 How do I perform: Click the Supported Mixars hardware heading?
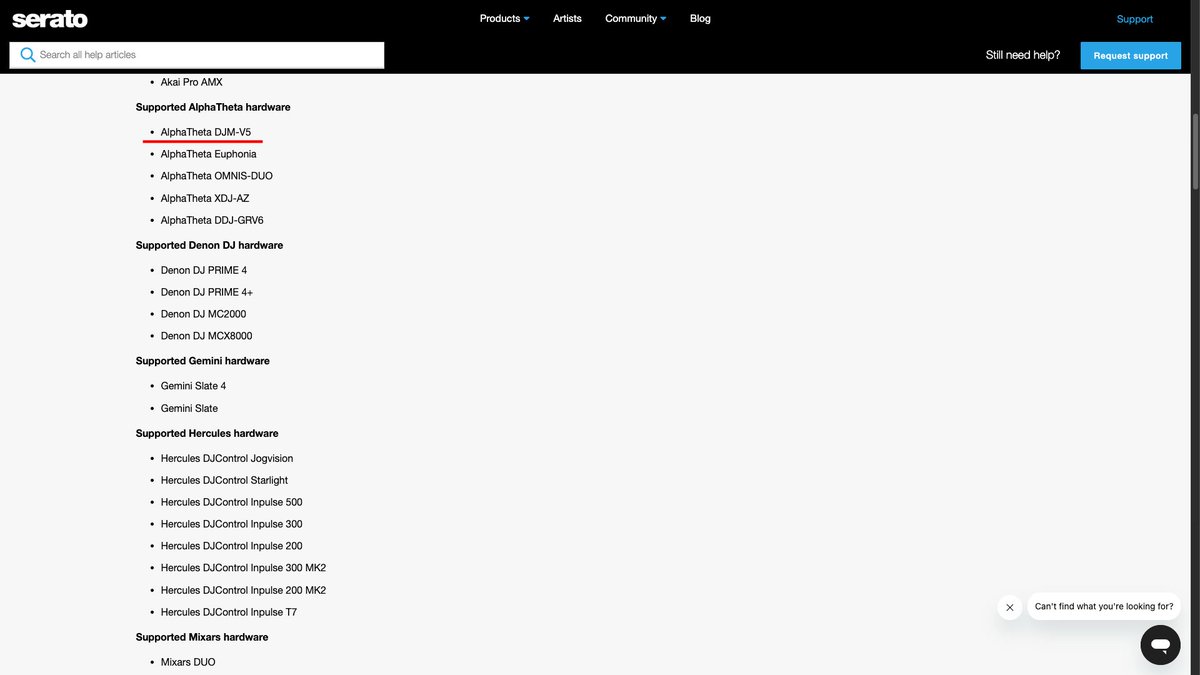[202, 637]
